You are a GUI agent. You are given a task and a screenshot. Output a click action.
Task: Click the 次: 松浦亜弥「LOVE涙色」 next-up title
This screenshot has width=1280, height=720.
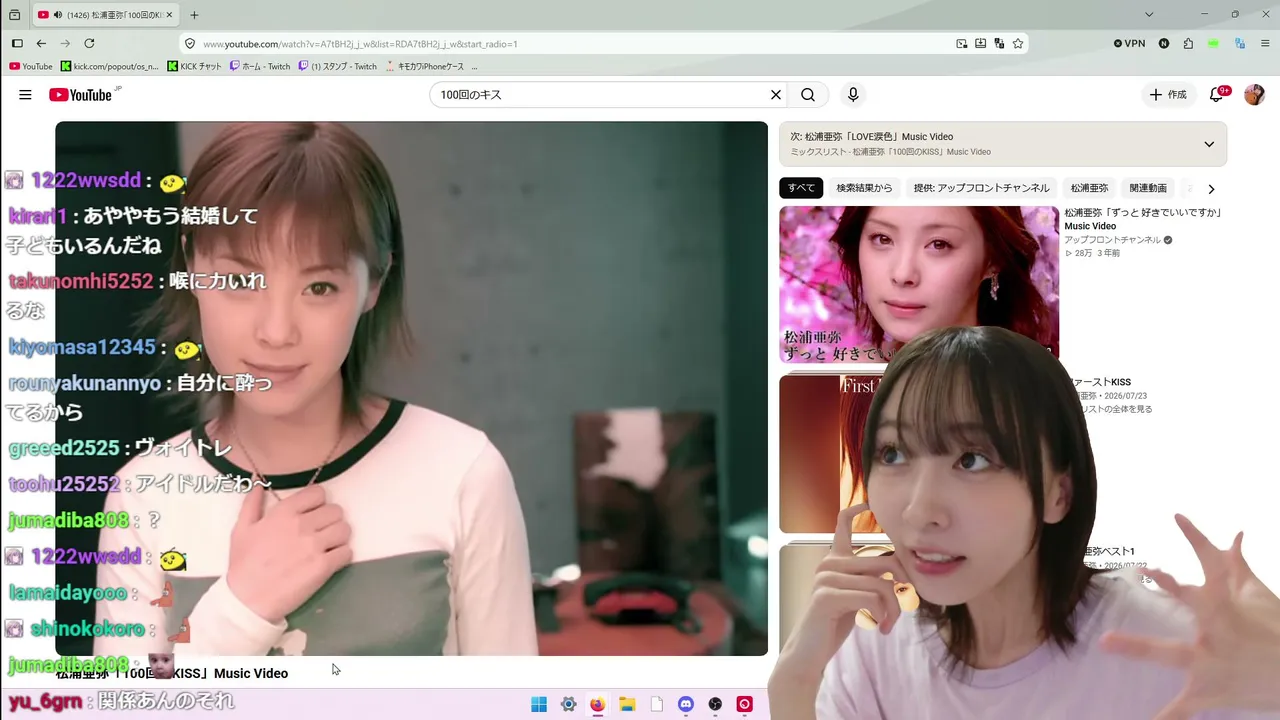pyautogui.click(x=872, y=136)
